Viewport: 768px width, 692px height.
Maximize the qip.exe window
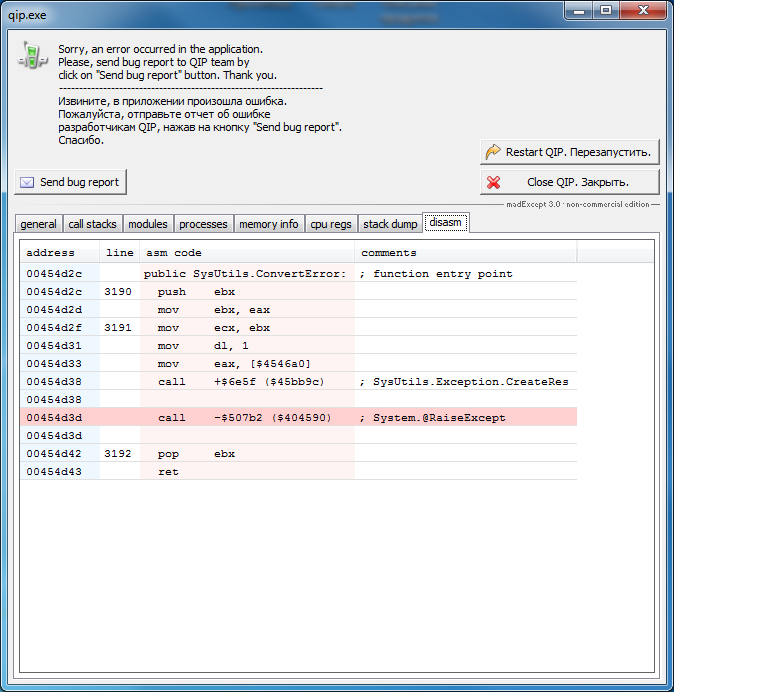pos(606,9)
